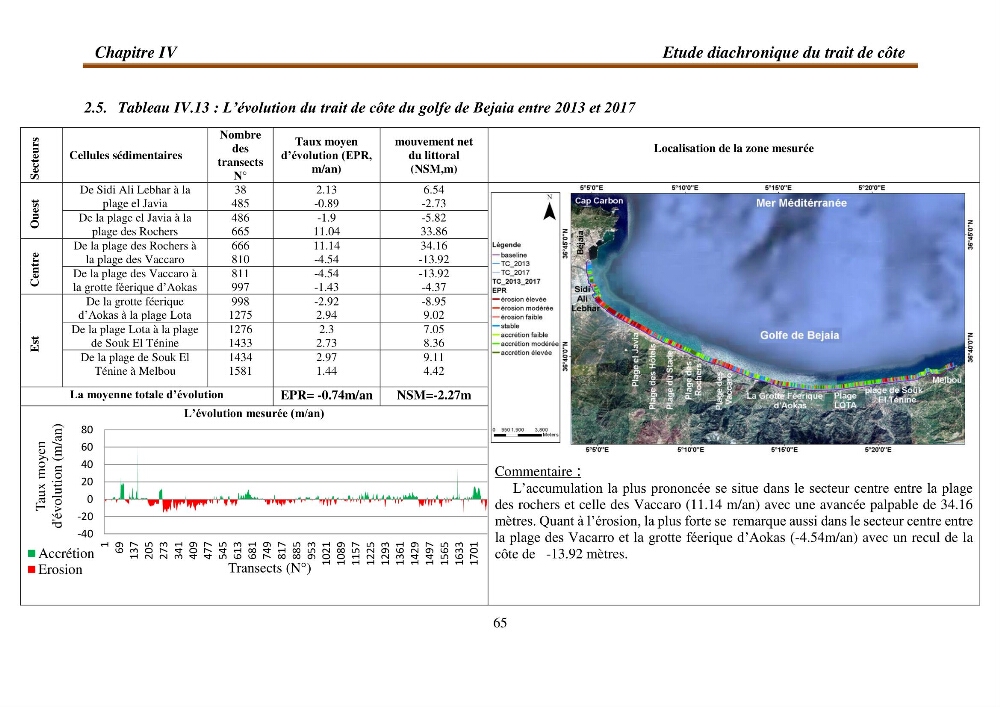The height and width of the screenshot is (707, 1000).
Task: Click the y-axis label 'Taux moyen d'évolution (m/an)'
Action: (50, 477)
